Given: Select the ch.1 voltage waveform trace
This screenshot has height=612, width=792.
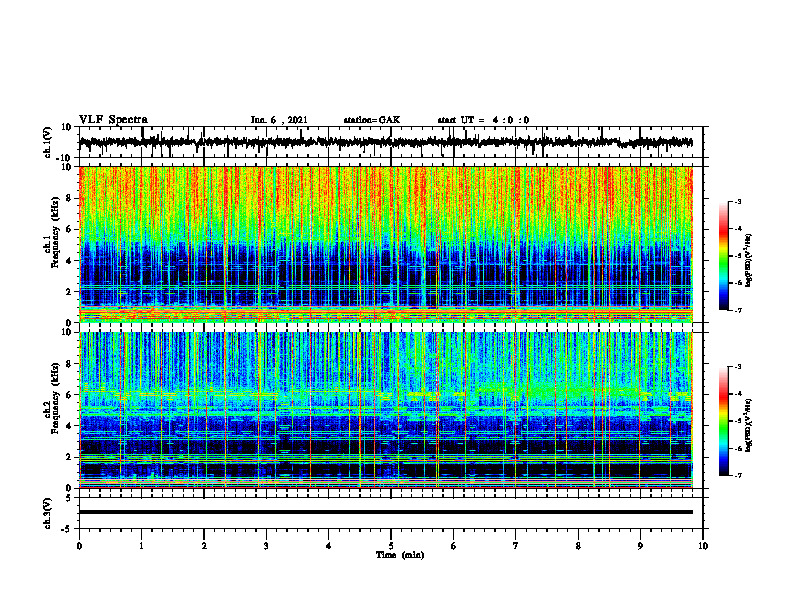Looking at the screenshot, I should click(x=386, y=142).
